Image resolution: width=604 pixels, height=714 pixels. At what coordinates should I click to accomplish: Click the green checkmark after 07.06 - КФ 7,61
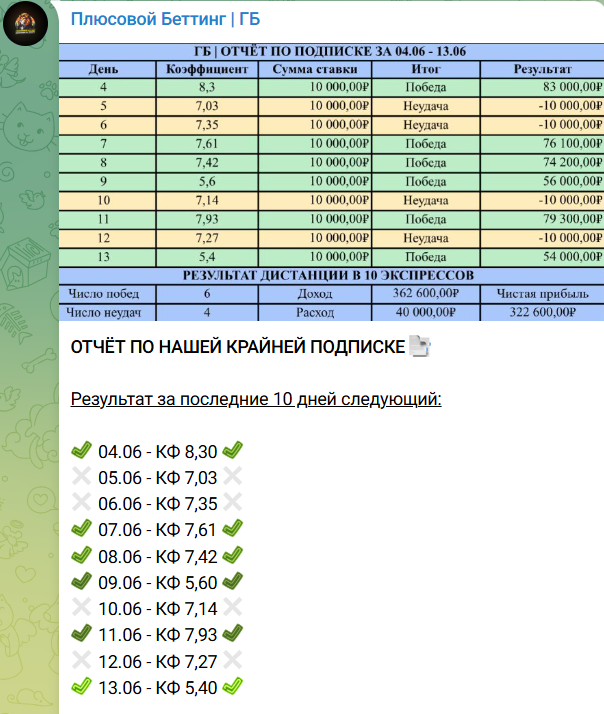click(232, 529)
